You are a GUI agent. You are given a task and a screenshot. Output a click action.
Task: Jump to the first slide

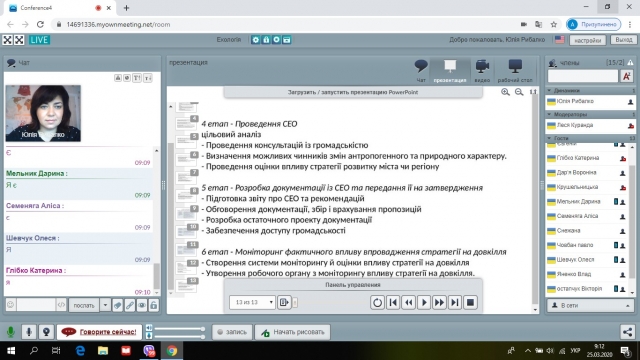[x=393, y=302]
